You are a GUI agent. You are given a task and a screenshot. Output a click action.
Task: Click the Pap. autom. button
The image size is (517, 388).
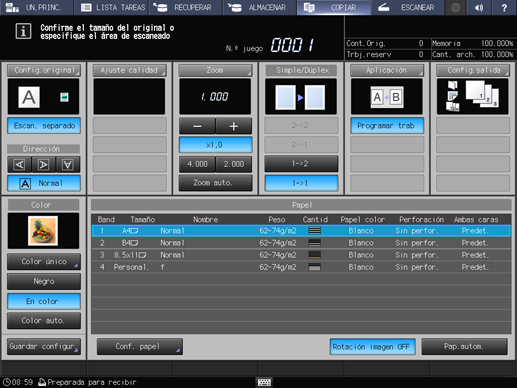pyautogui.click(x=464, y=347)
